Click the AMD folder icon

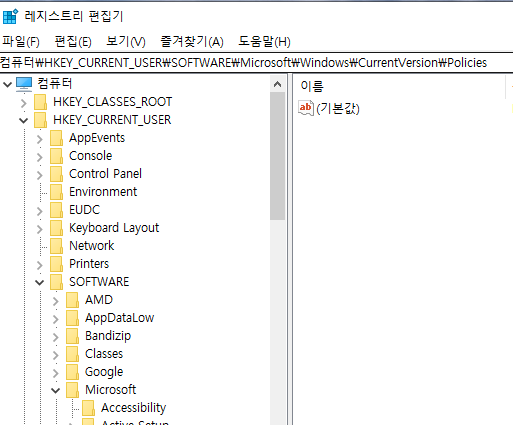pos(72,300)
